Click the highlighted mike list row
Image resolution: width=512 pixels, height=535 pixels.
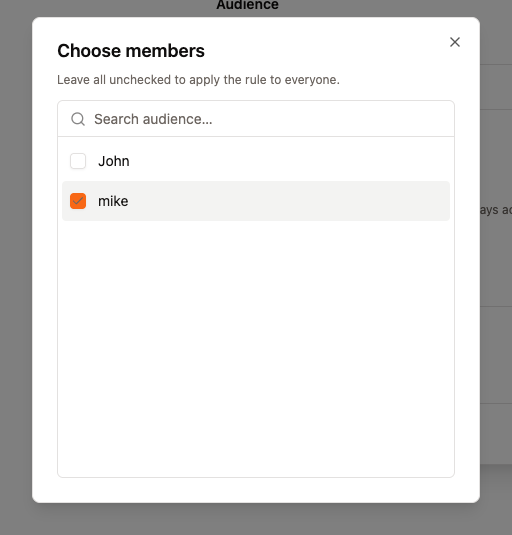(x=256, y=201)
